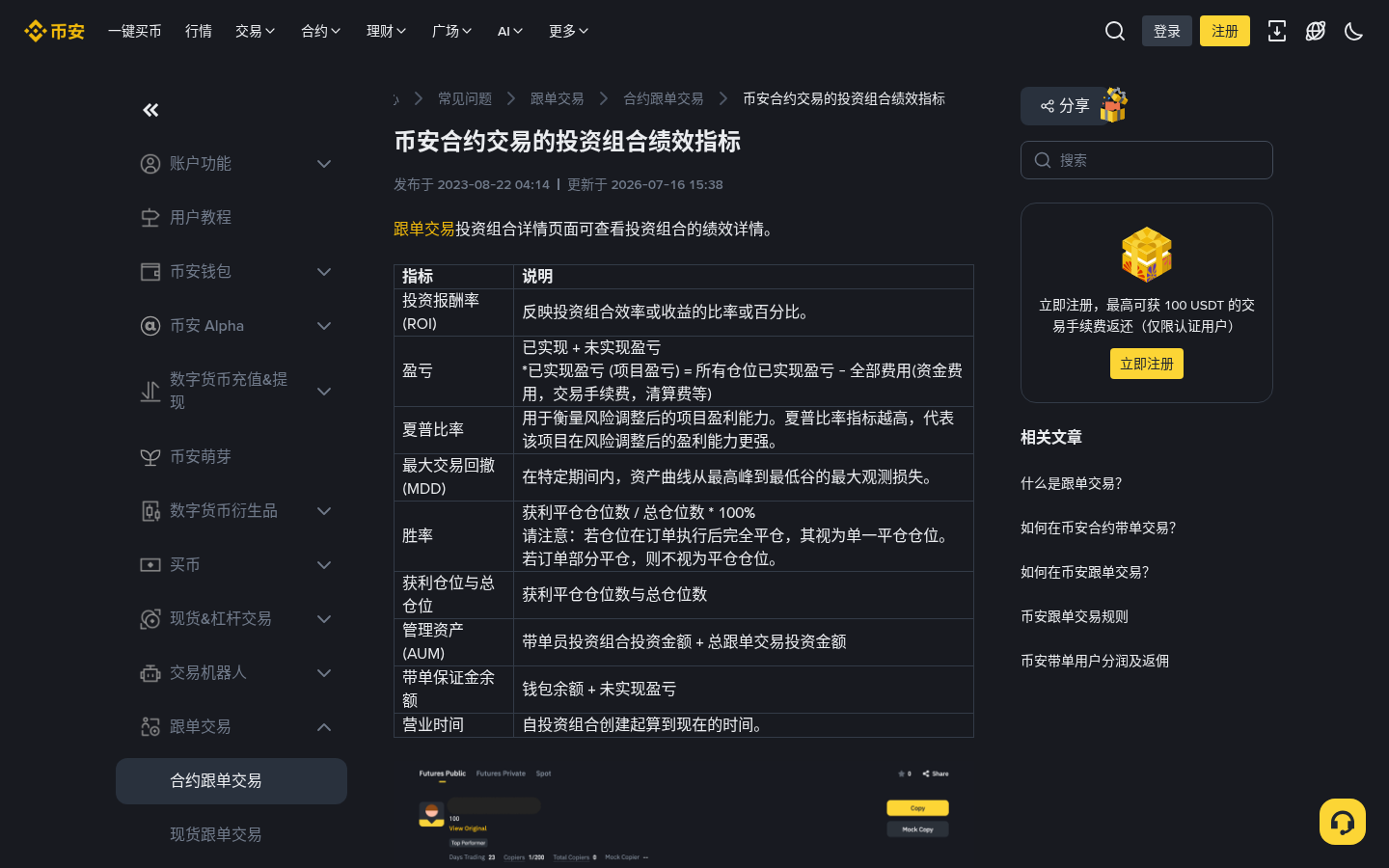1389x868 pixels.
Task: Expand the 币安钱包 chevron
Action: click(324, 272)
